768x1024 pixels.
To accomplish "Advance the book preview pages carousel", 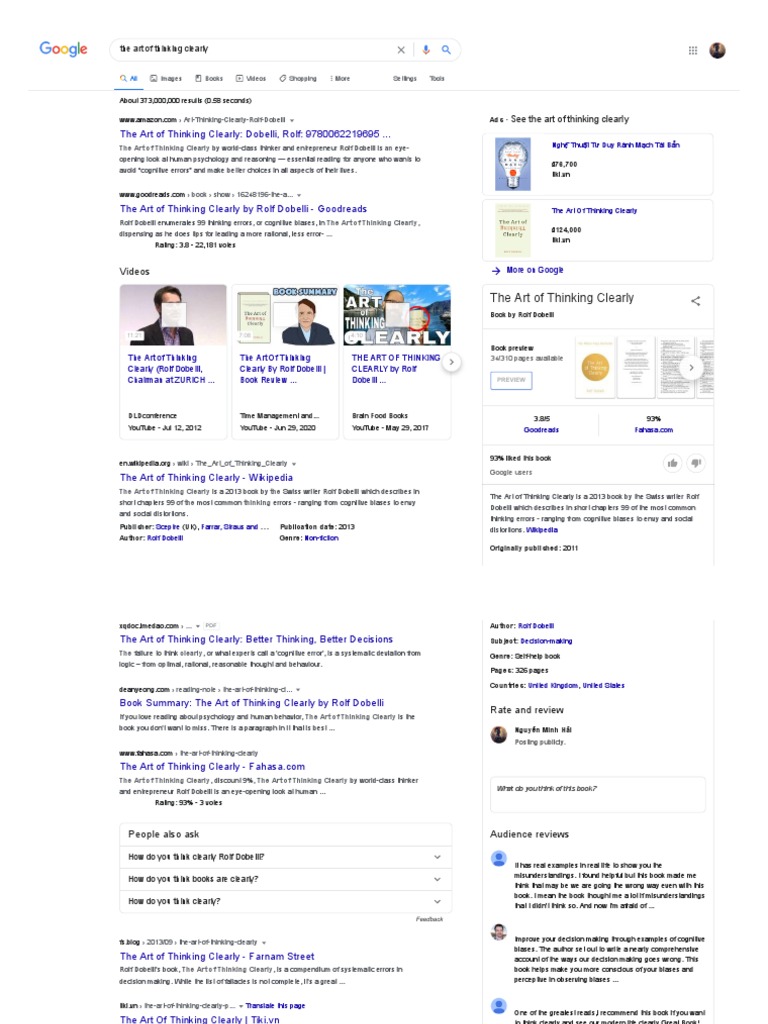I will (x=691, y=368).
